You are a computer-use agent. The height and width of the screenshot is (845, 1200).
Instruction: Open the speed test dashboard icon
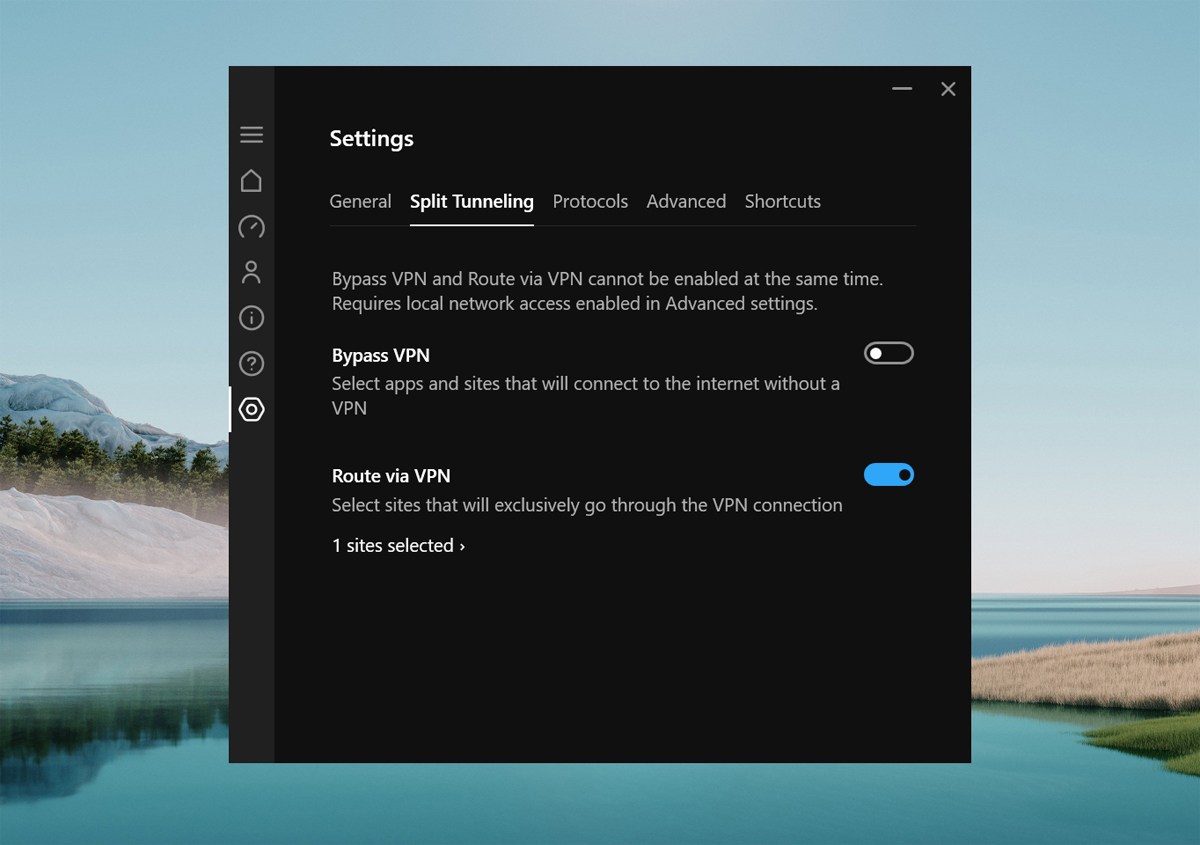tap(251, 227)
